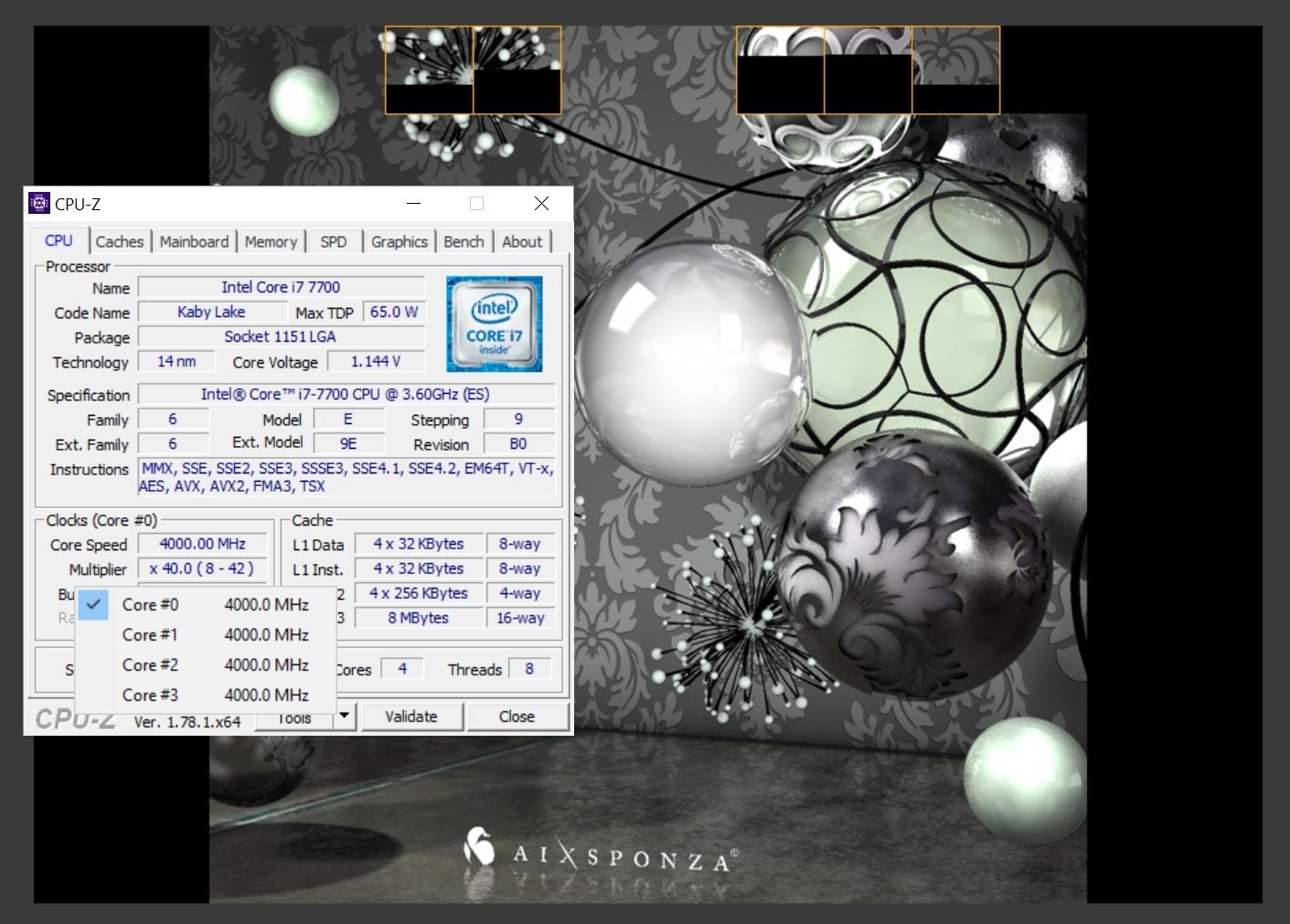
Task: Click the Core Voltage value 1.144 V
Action: (376, 361)
